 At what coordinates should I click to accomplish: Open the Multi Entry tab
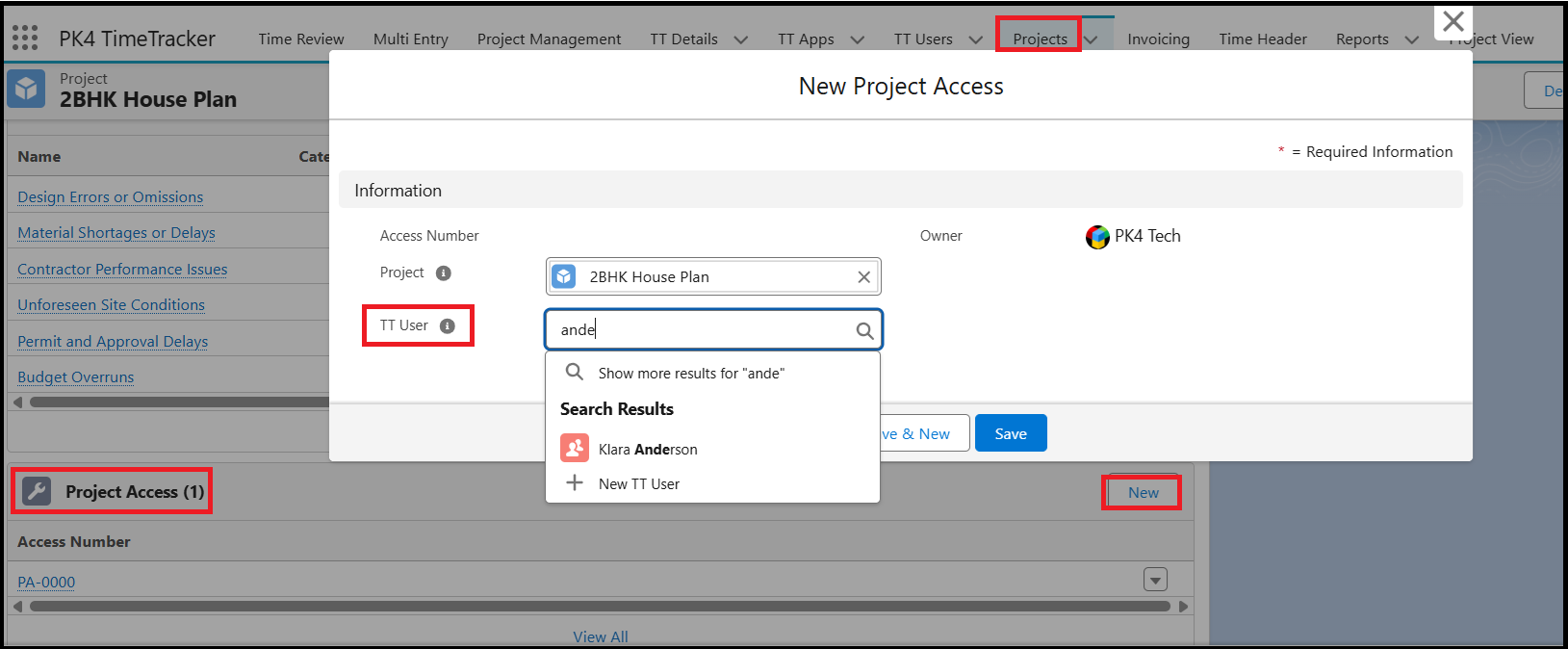pos(411,39)
